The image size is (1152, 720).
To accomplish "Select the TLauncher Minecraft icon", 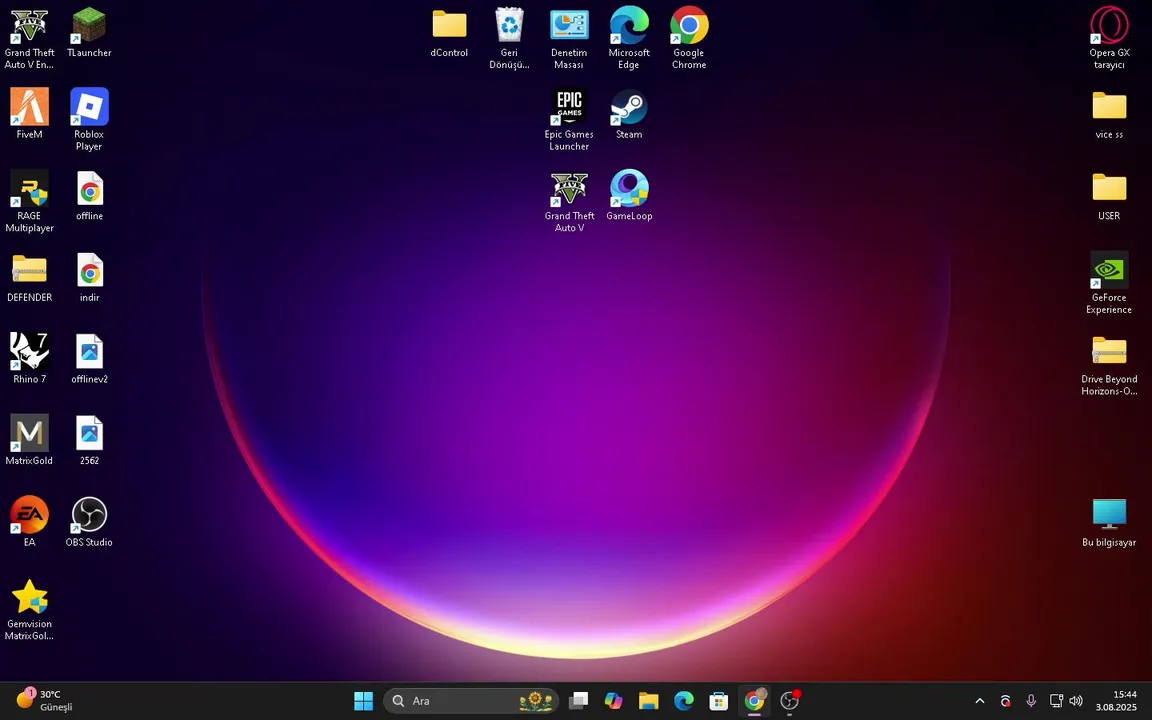I will pos(89,32).
